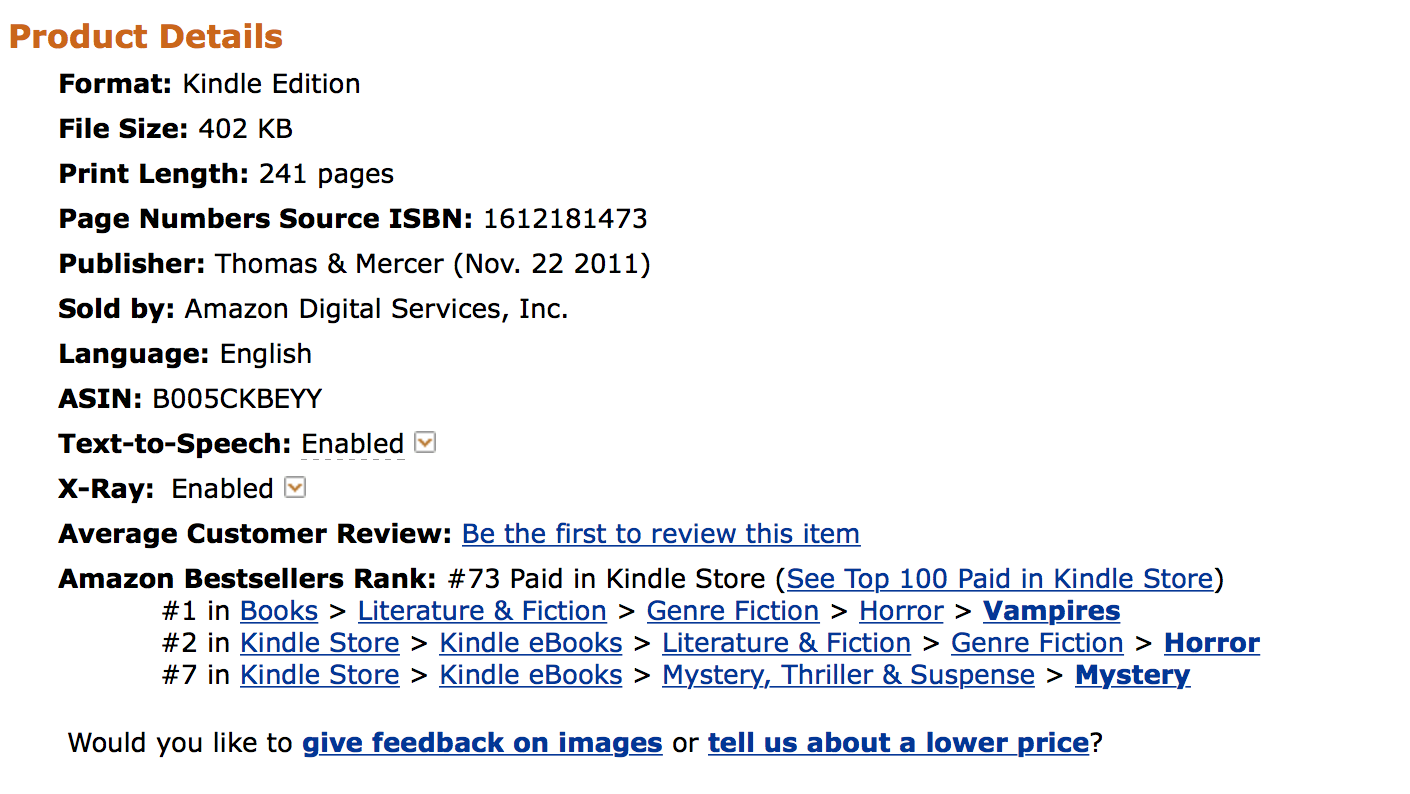Viewport: 1410px width, 794px height.
Task: Click the Horror link before Vampires
Action: pos(901,611)
